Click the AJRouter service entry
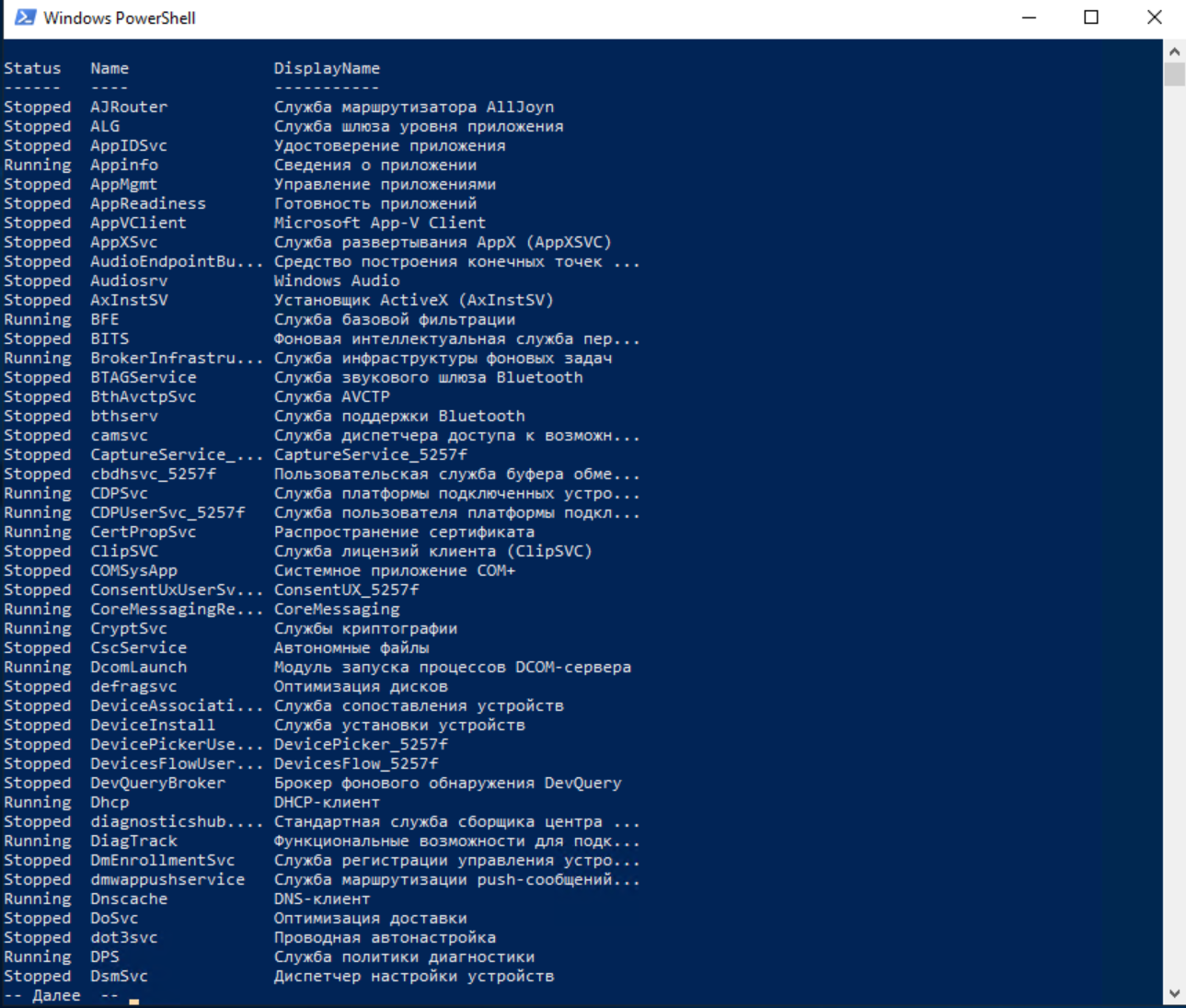Image resolution: width=1186 pixels, height=1008 pixels. tap(129, 107)
